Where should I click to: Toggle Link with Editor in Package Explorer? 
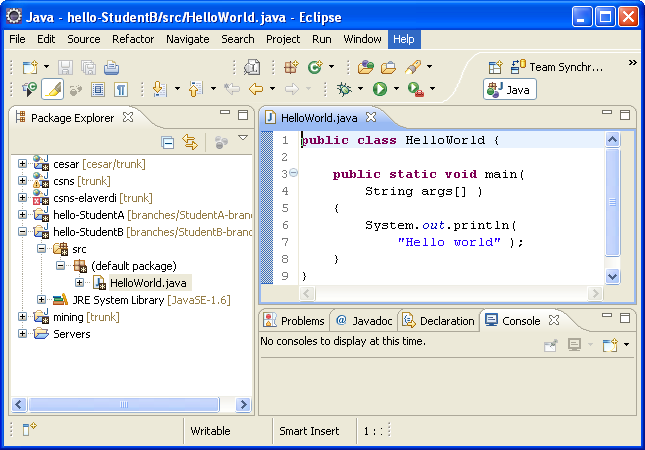click(190, 143)
